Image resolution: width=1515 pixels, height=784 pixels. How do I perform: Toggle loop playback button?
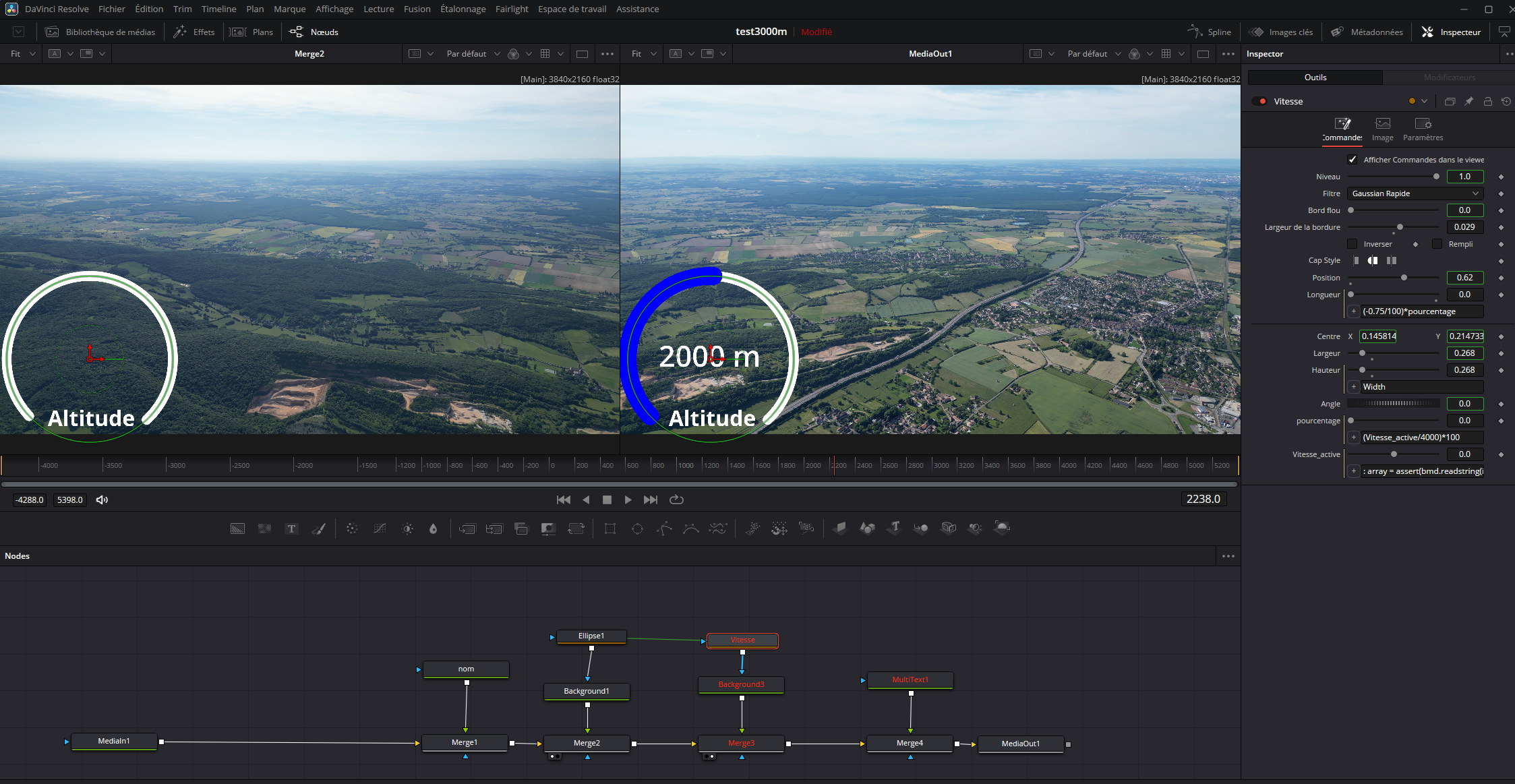pos(676,500)
